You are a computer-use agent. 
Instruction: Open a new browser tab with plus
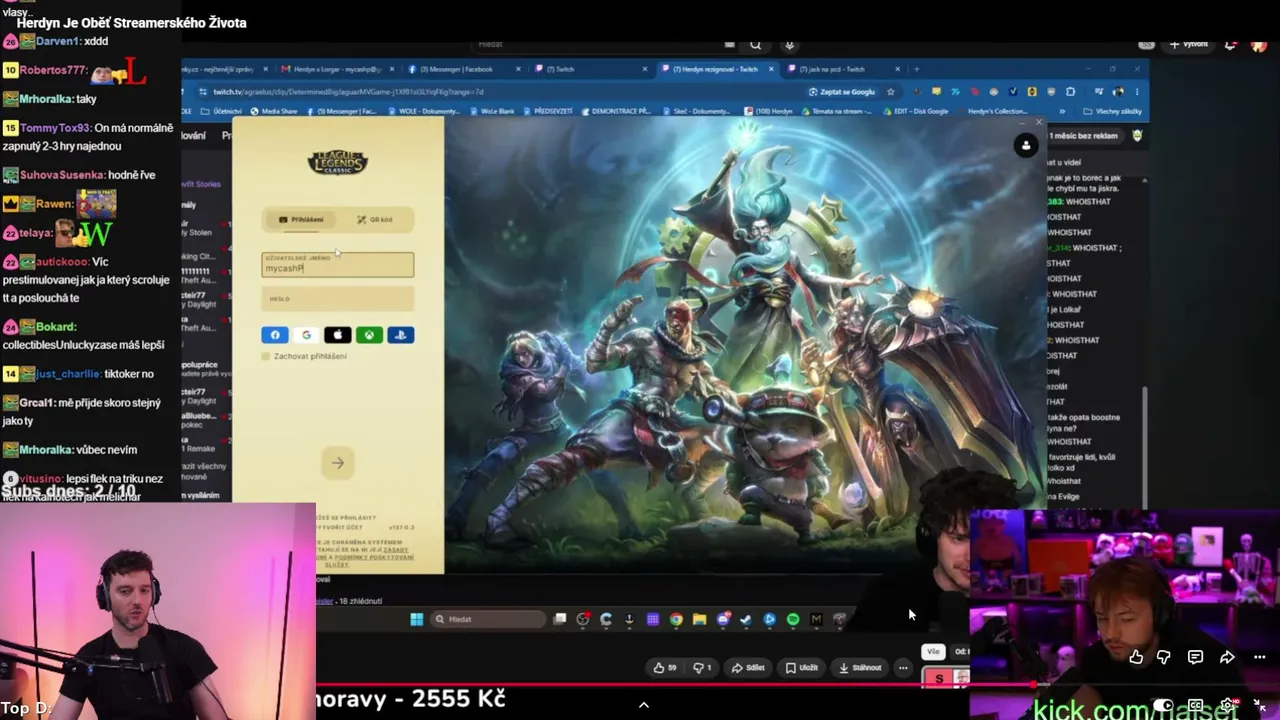tap(917, 69)
